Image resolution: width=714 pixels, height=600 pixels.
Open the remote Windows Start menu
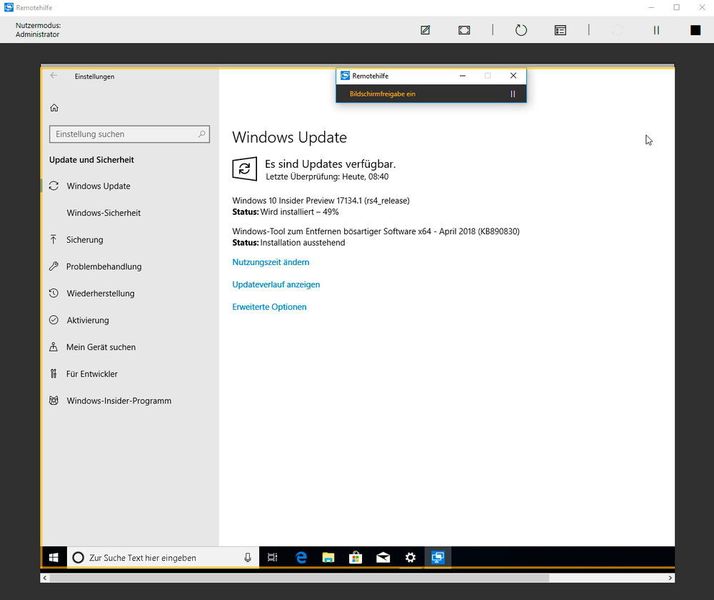click(54, 557)
